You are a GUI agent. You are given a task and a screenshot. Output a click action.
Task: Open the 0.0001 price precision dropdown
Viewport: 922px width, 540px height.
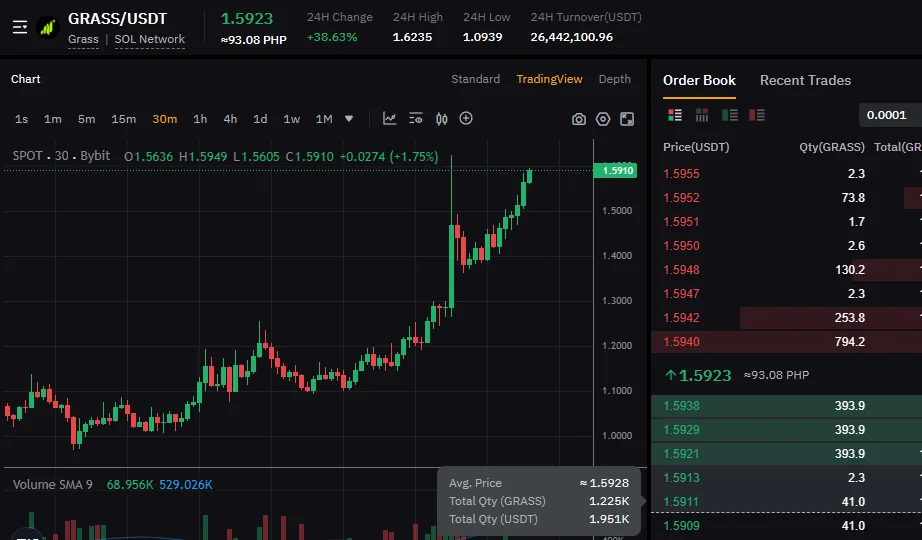pos(890,115)
